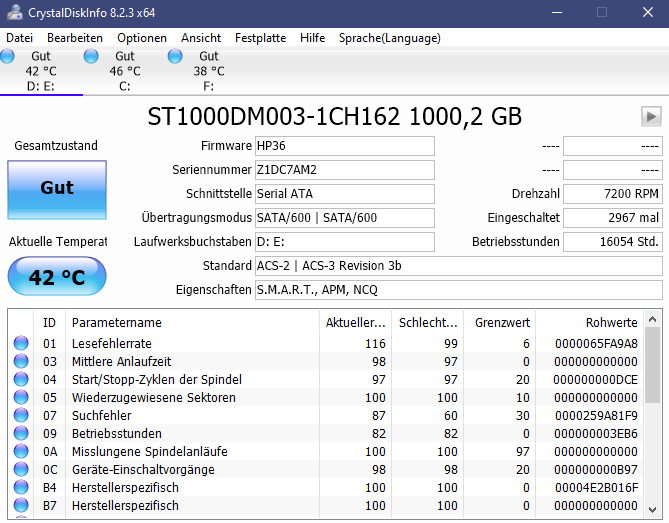Click the 42 °C temperature button
This screenshot has height=523, width=669.
pyautogui.click(x=57, y=276)
